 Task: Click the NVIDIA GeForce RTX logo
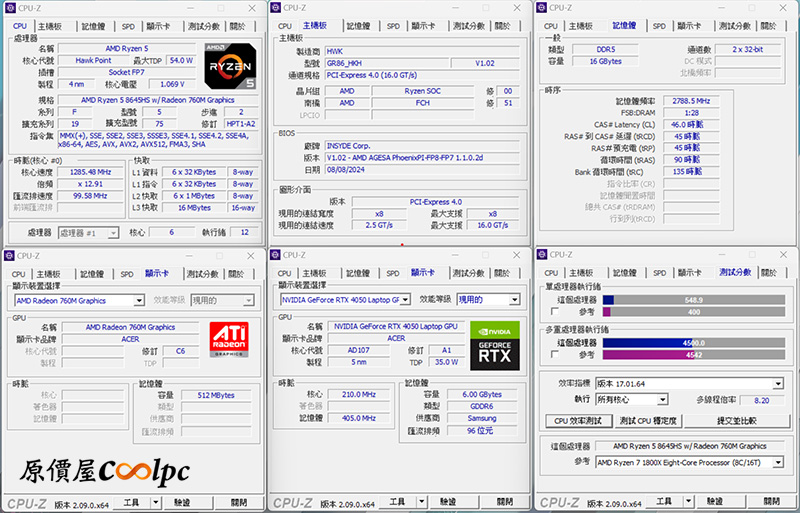coord(495,346)
